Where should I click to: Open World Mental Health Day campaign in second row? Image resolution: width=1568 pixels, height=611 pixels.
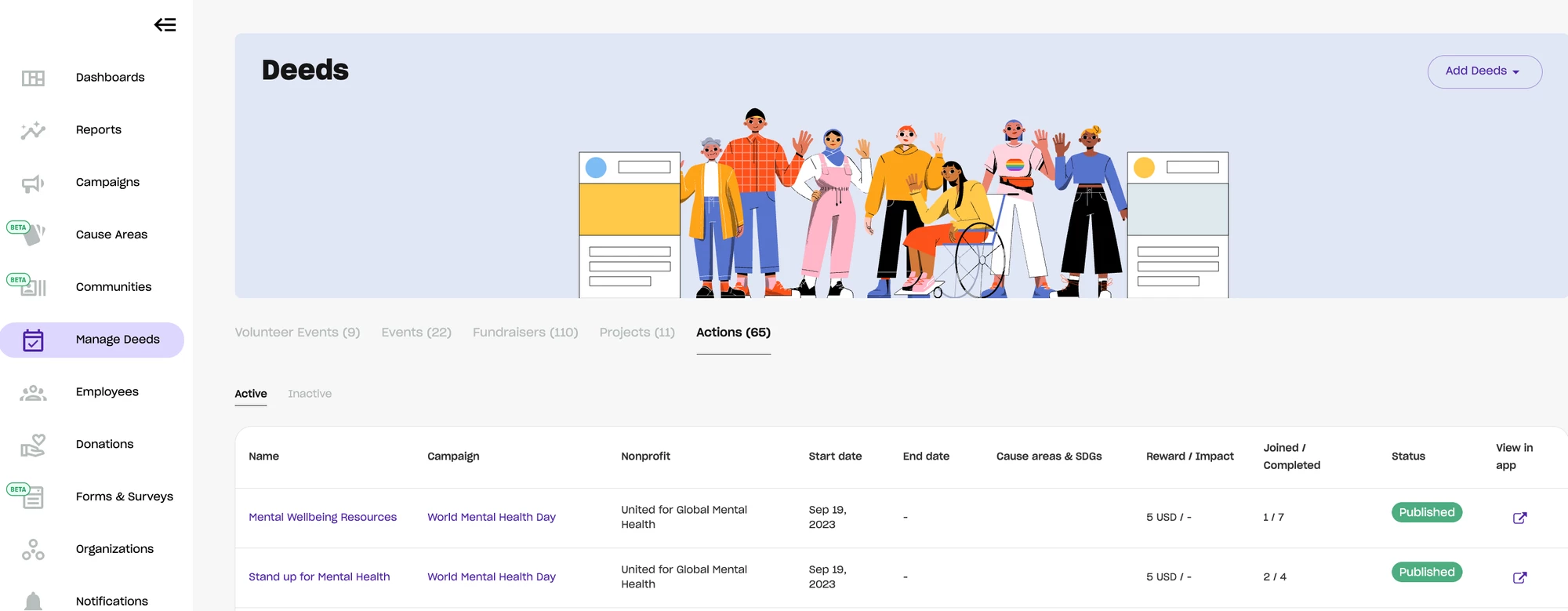(x=492, y=576)
